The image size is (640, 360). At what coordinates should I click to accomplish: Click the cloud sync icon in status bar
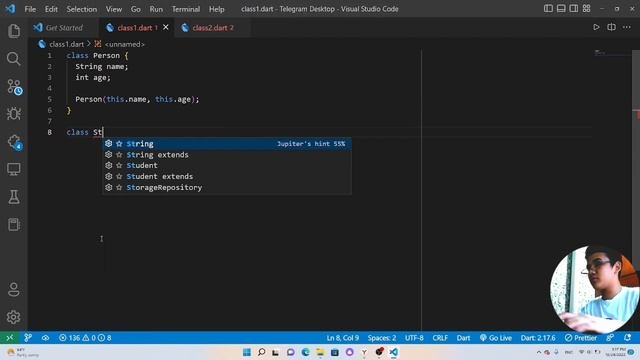45,338
